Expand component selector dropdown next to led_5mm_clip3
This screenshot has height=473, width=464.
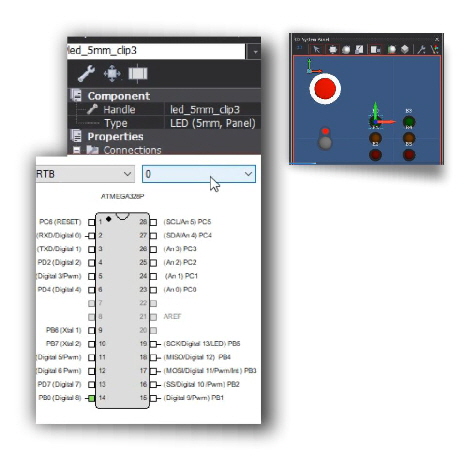pyautogui.click(x=255, y=52)
